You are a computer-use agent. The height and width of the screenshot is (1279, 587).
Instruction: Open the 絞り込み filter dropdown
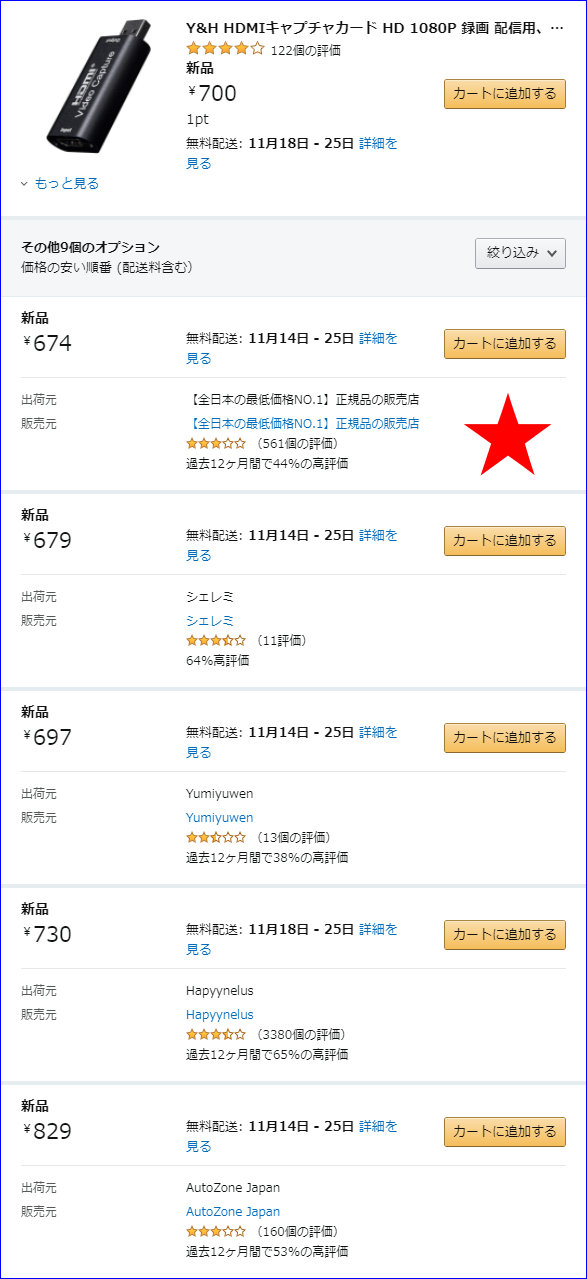click(520, 253)
